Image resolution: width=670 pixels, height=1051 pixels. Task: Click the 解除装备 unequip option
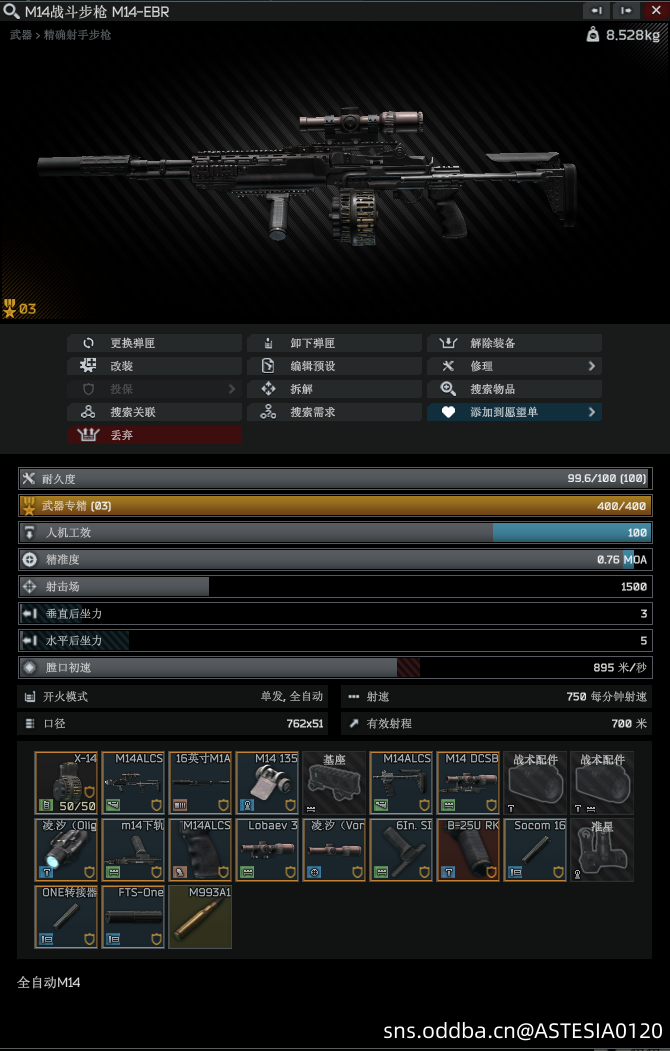[514, 343]
